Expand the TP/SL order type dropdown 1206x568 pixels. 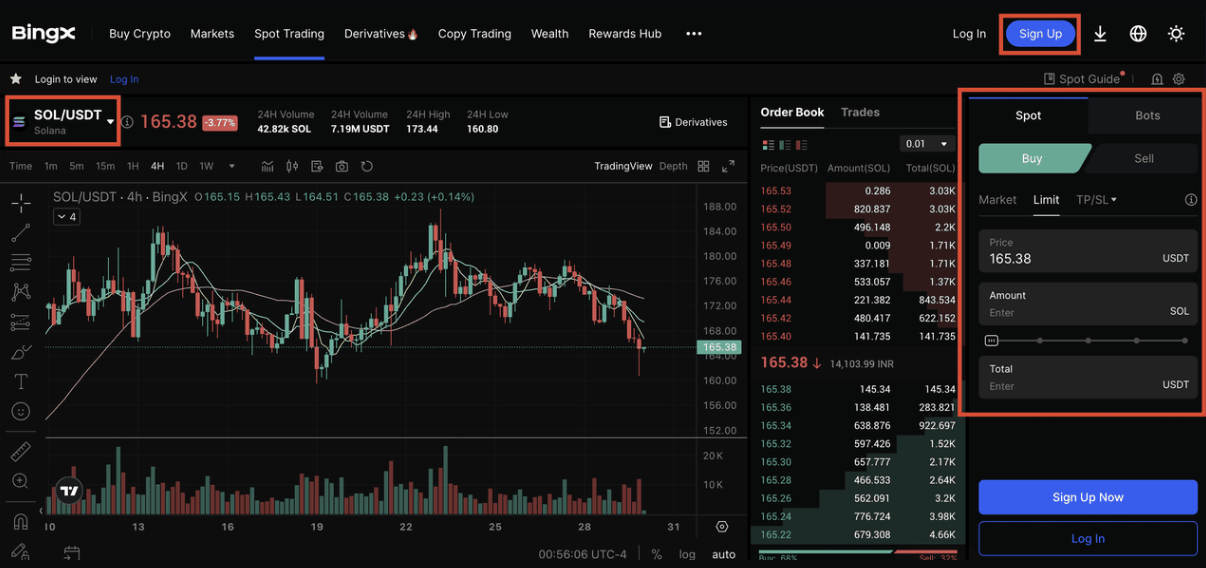(x=1096, y=200)
